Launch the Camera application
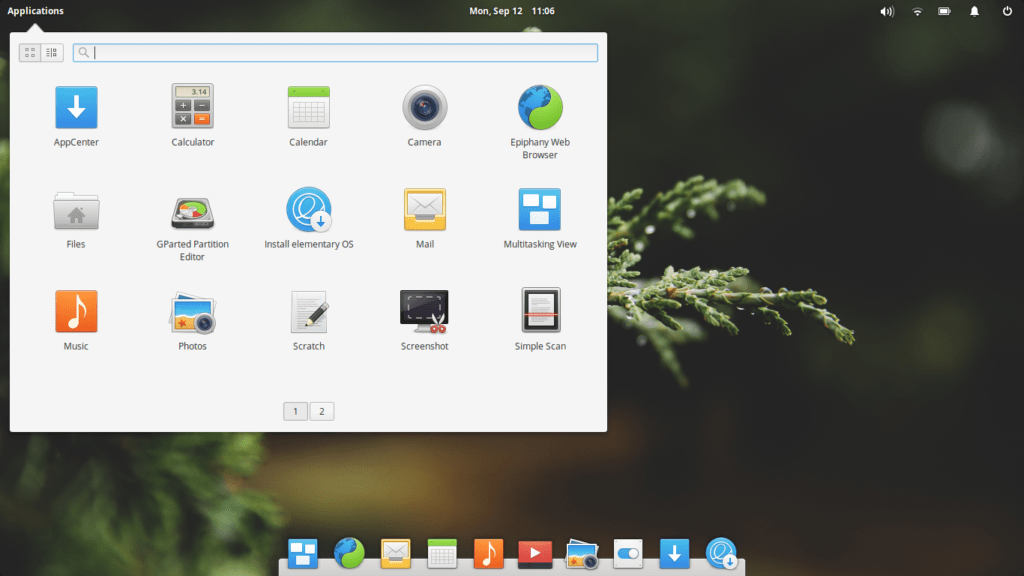The image size is (1024, 576). [424, 108]
